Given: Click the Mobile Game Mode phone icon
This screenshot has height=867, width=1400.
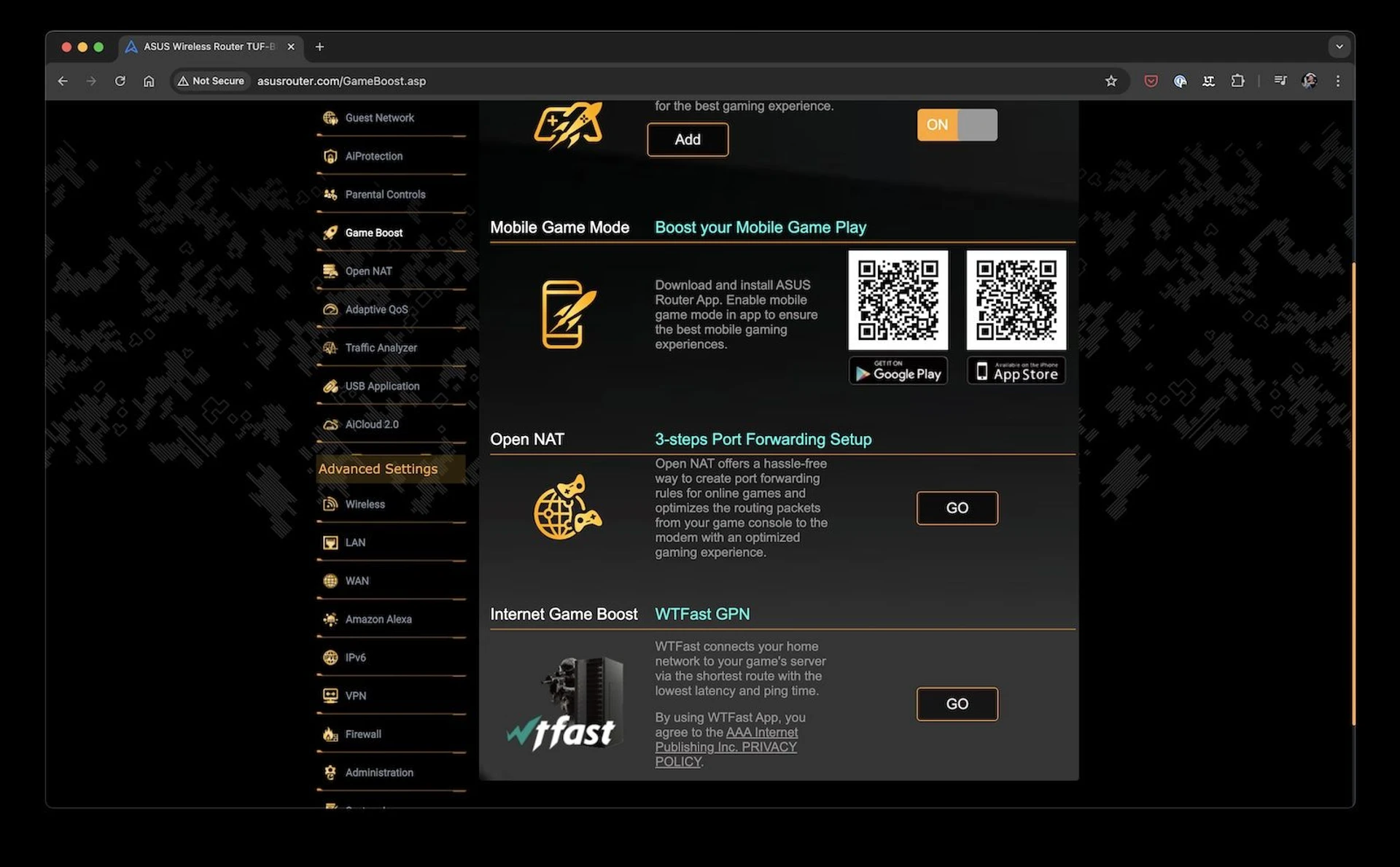Looking at the screenshot, I should [x=568, y=314].
